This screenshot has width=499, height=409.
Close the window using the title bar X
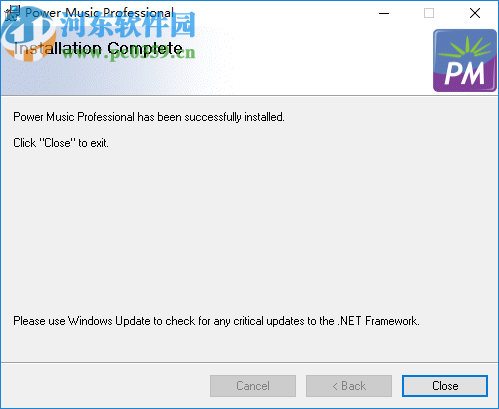(475, 13)
